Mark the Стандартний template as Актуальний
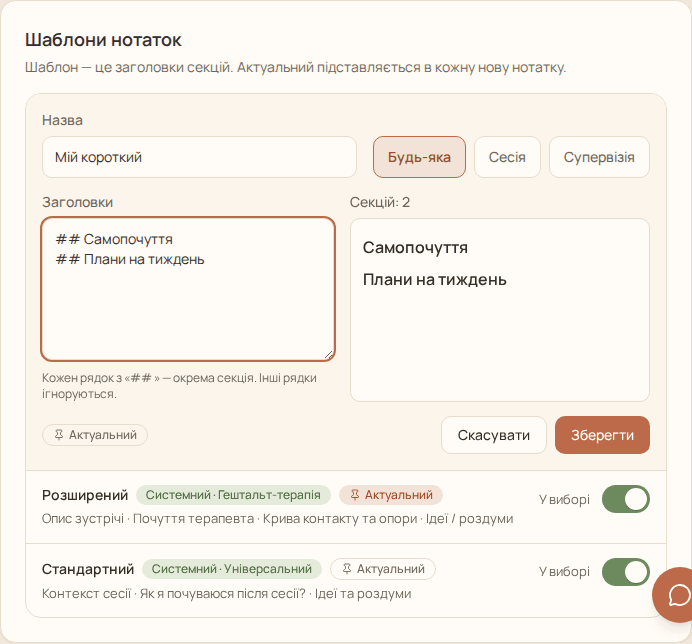The image size is (692, 644). pos(383,569)
